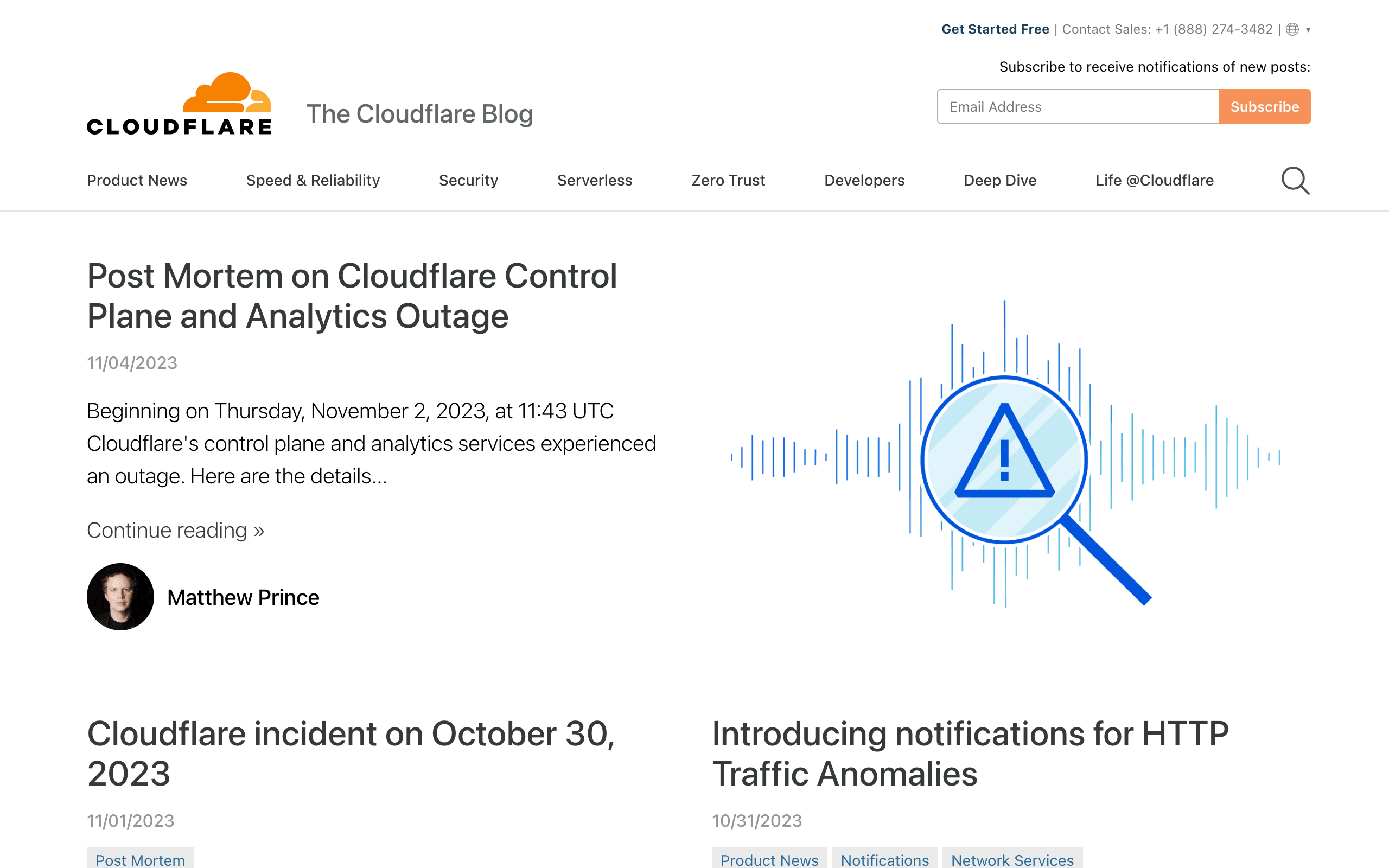
Task: Go to Speed & Reliability section
Action: tap(313, 180)
